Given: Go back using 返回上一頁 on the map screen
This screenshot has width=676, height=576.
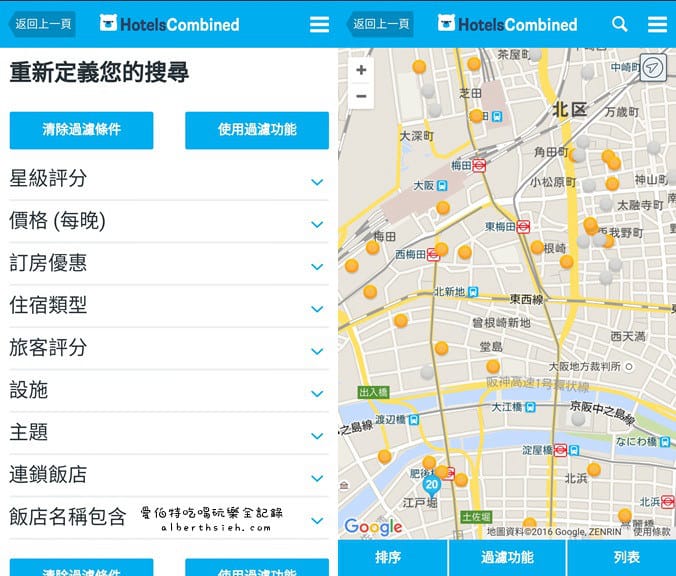Looking at the screenshot, I should (x=380, y=24).
